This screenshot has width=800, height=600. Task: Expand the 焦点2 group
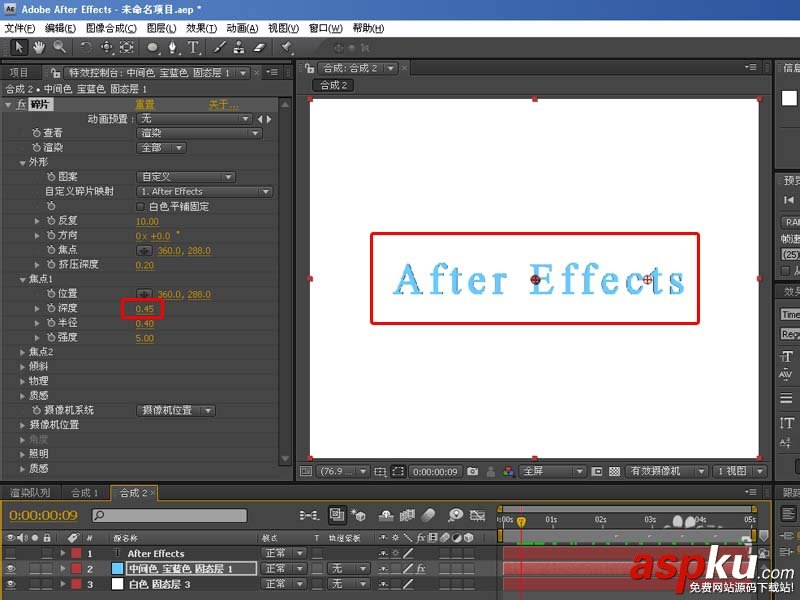tap(22, 352)
